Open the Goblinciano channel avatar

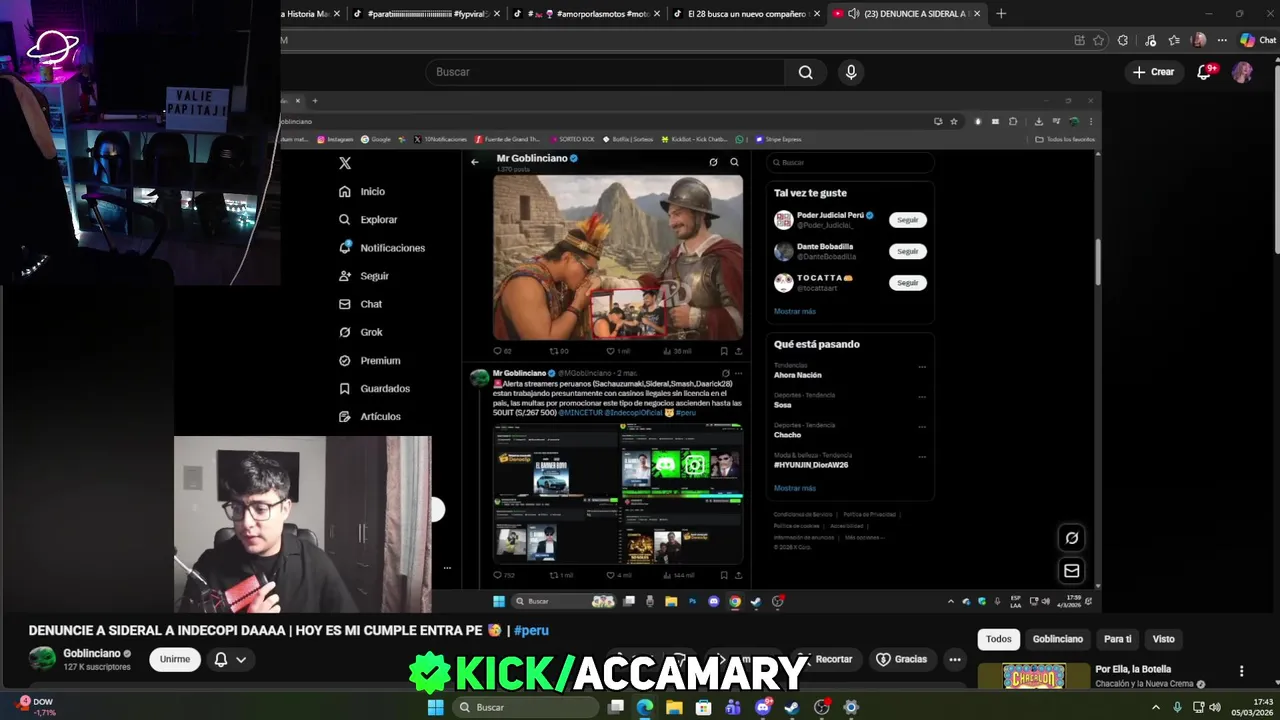42,659
